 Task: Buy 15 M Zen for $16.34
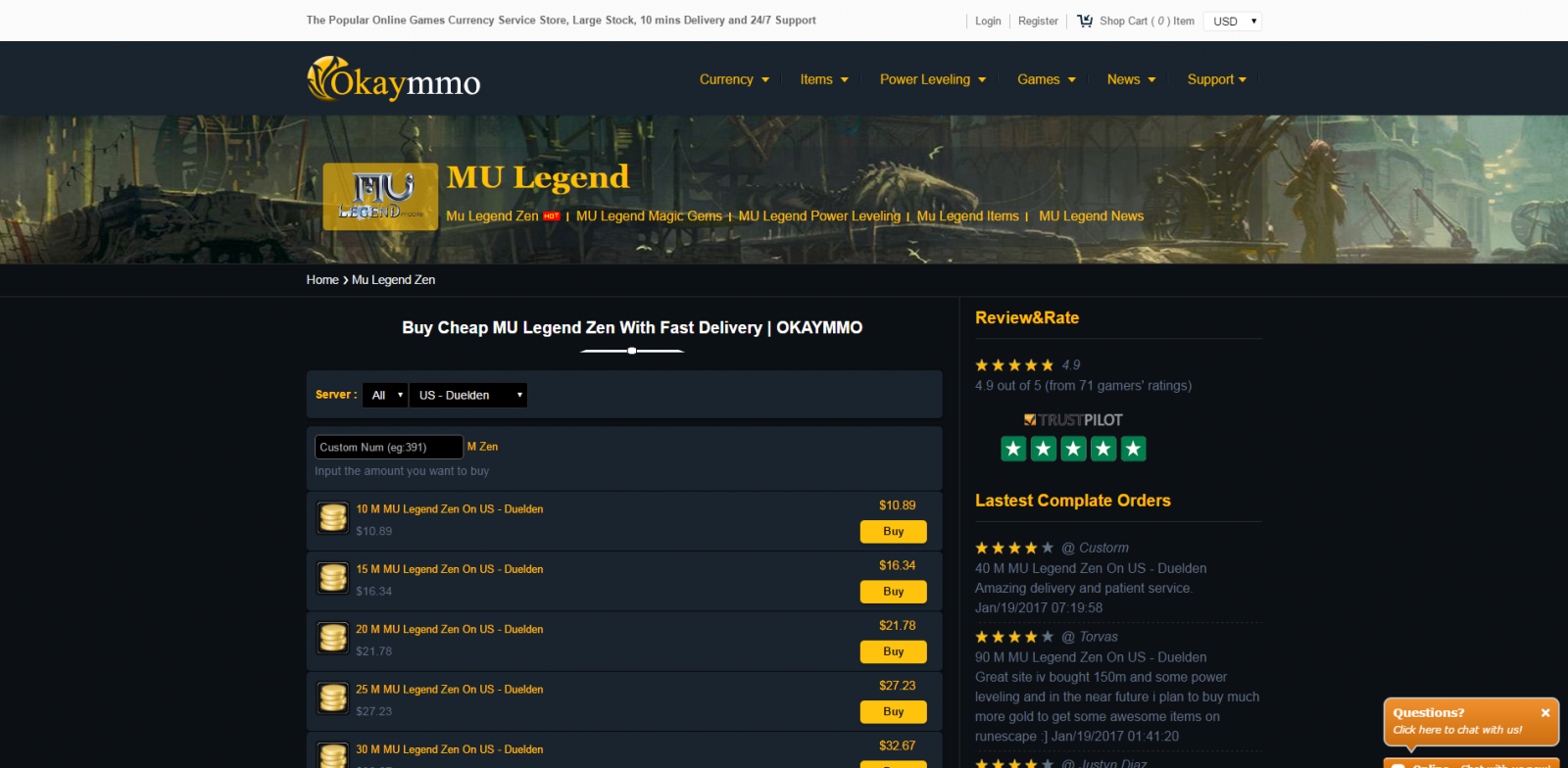coord(894,592)
